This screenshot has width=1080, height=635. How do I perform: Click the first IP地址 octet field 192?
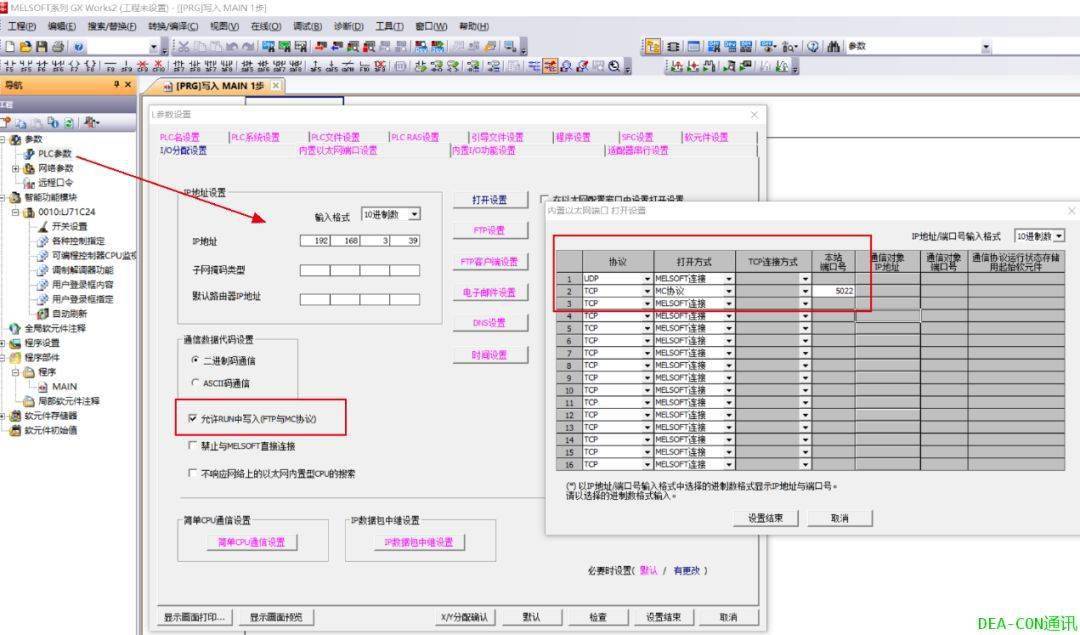pyautogui.click(x=315, y=241)
